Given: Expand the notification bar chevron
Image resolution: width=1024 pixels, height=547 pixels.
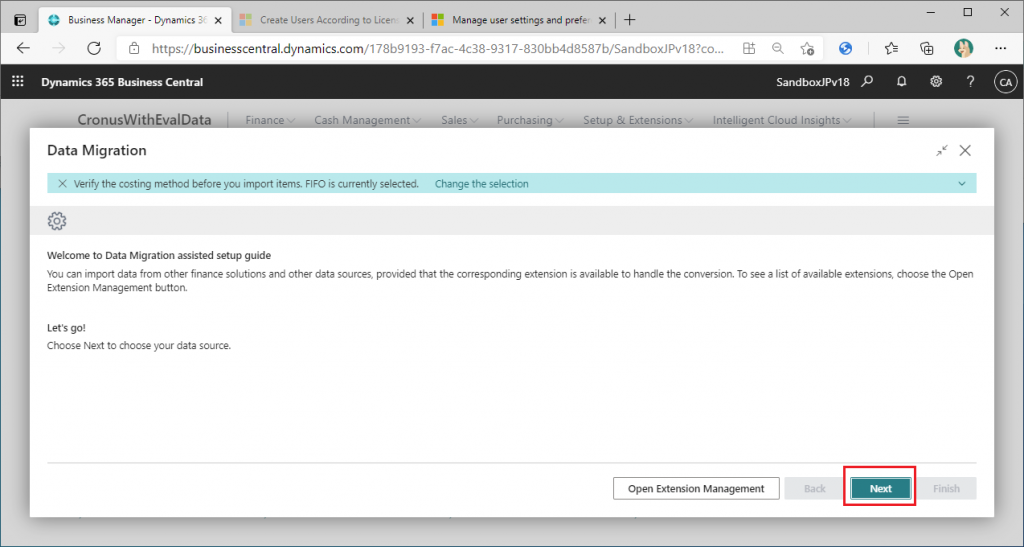Looking at the screenshot, I should [962, 183].
